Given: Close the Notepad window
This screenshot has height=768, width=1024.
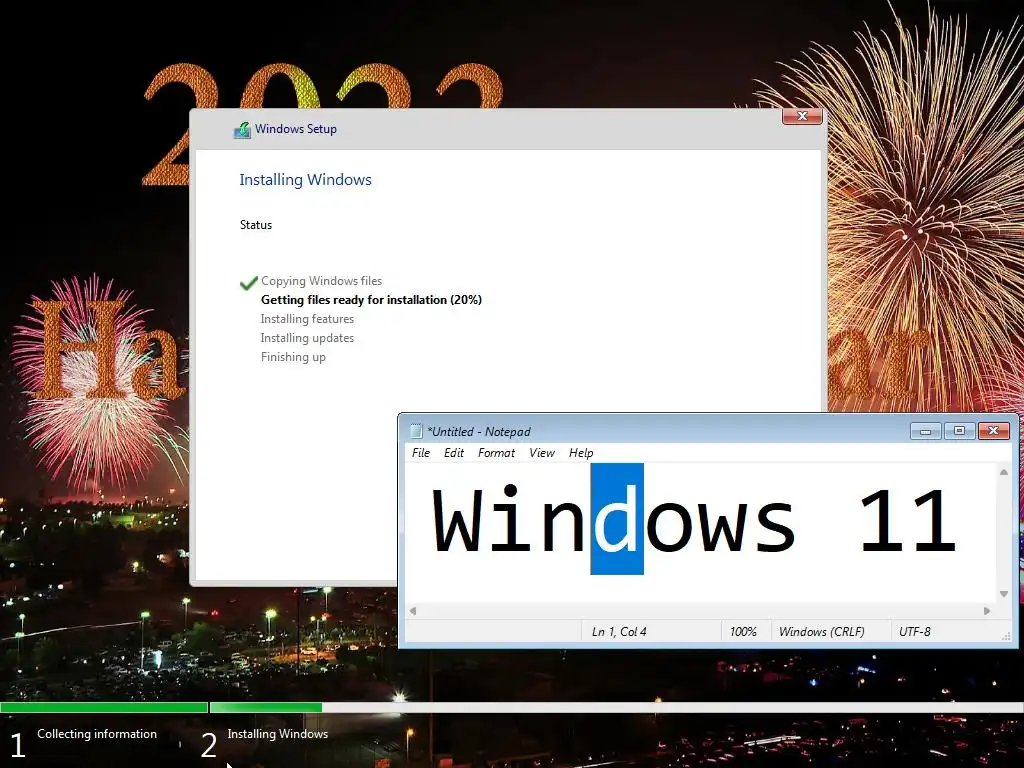Looking at the screenshot, I should click(x=993, y=431).
